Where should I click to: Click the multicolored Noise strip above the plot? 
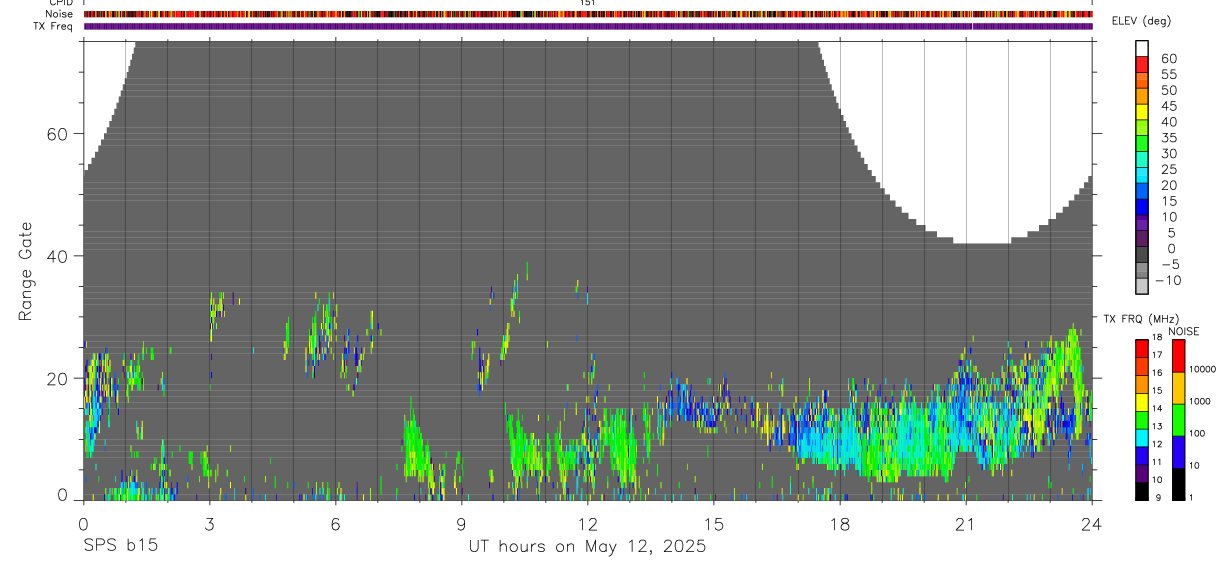[588, 14]
